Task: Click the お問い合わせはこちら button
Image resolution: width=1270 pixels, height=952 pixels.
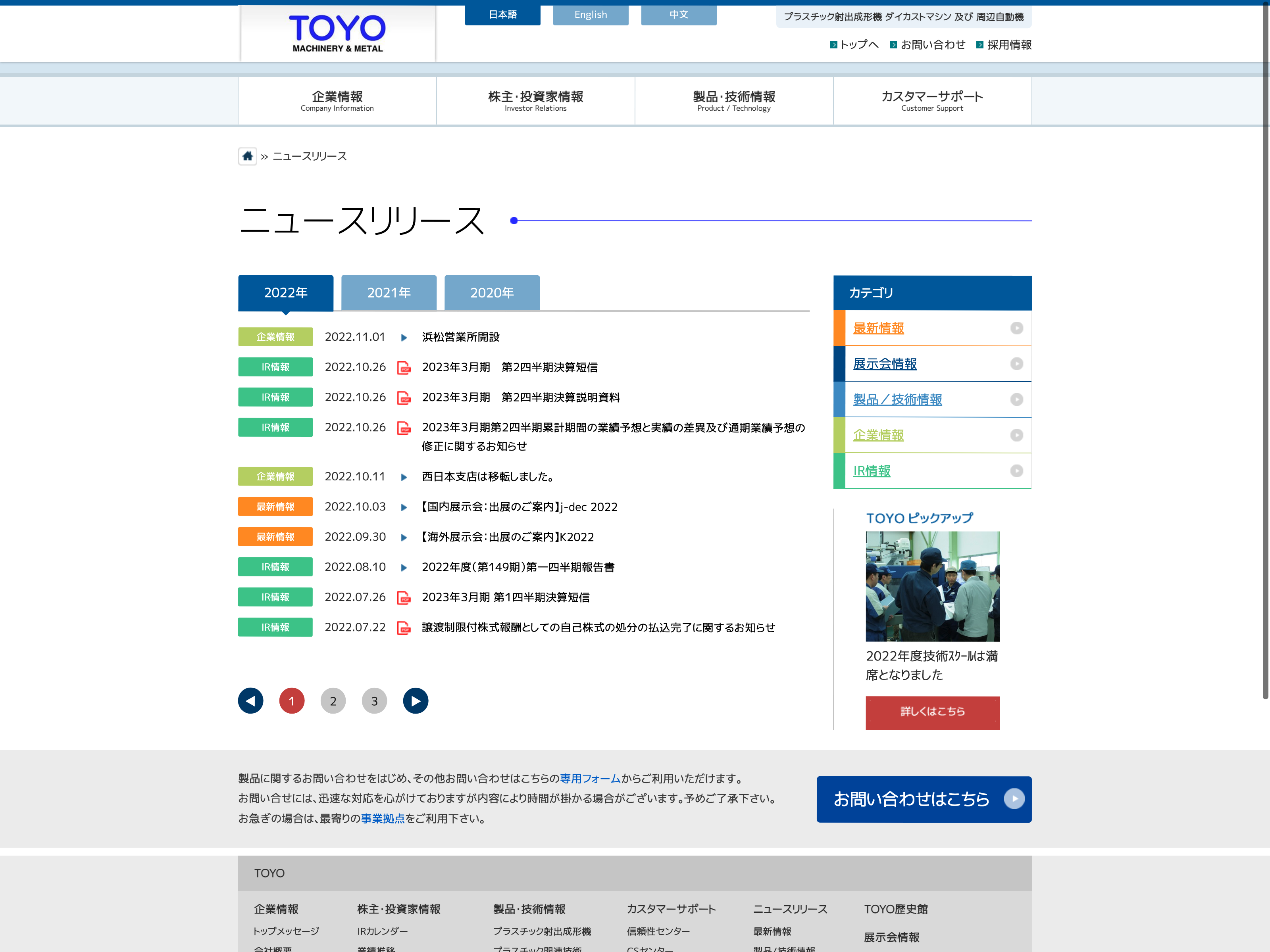Action: (x=924, y=799)
